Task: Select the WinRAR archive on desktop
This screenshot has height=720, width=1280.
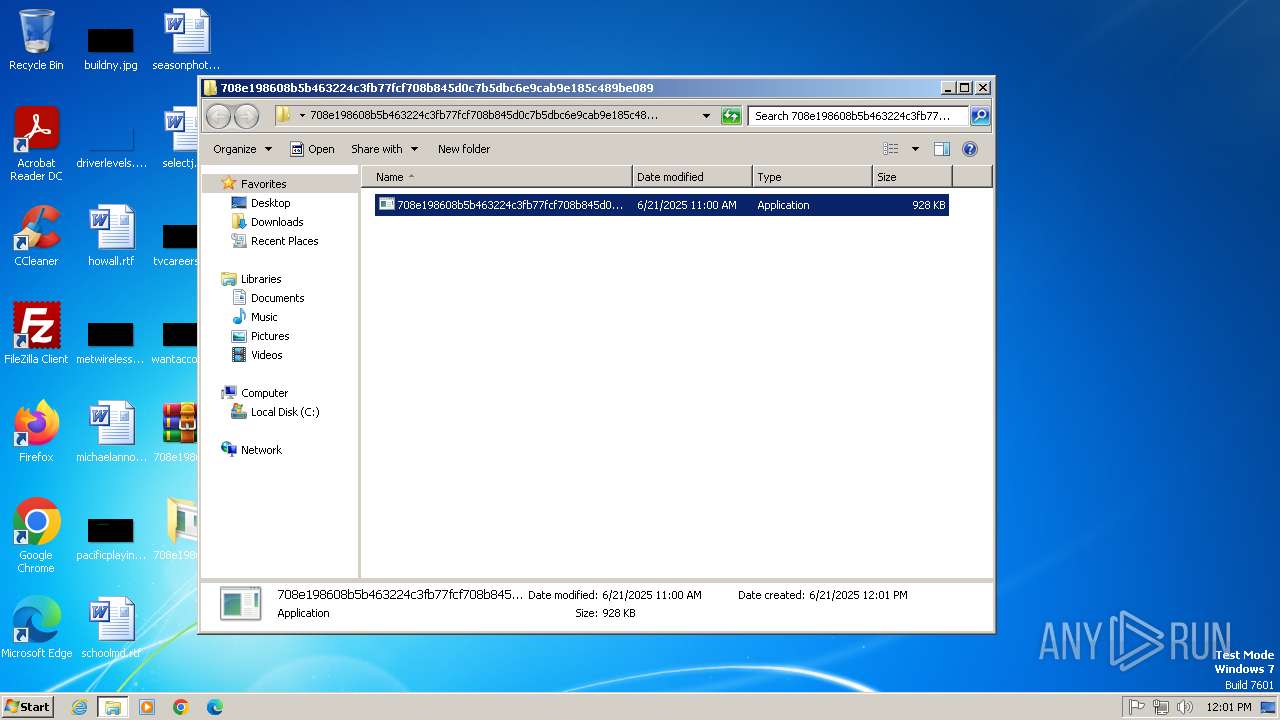Action: click(x=180, y=432)
